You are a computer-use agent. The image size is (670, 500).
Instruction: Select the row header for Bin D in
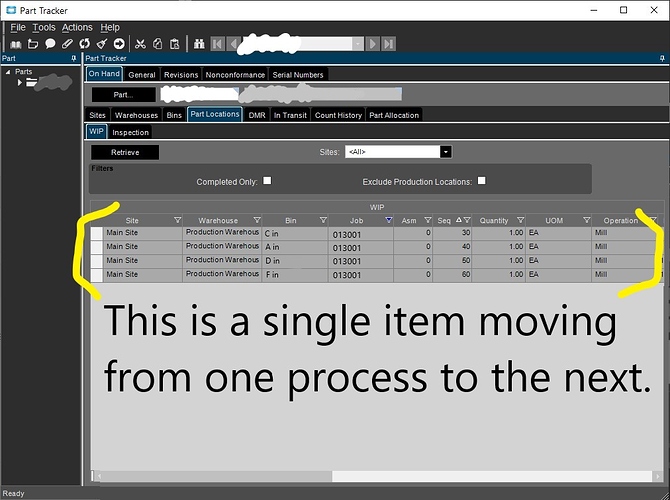(97, 261)
